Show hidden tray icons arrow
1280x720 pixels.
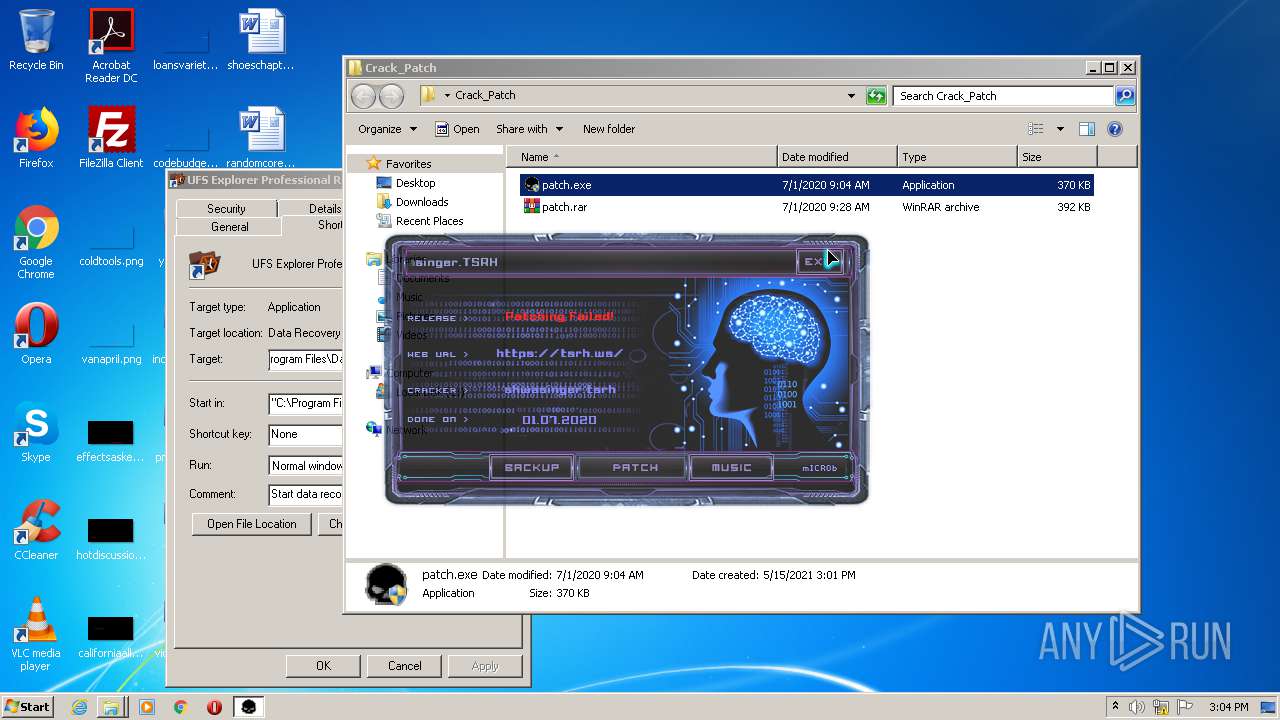point(1116,707)
